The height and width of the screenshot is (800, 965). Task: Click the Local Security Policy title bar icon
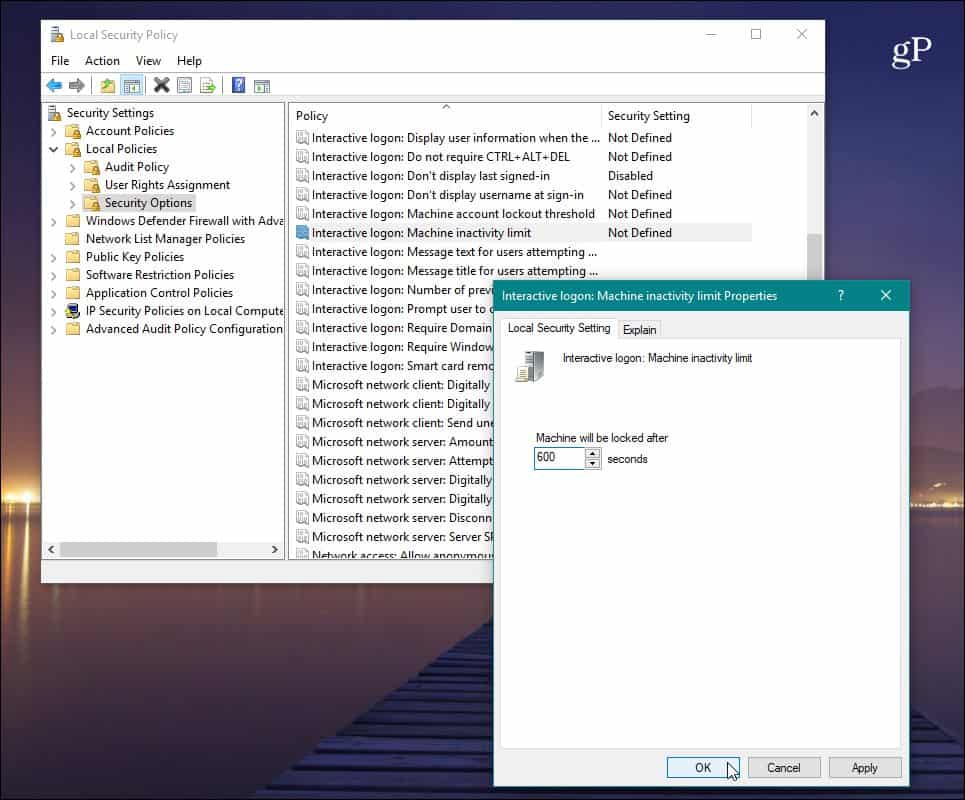click(57, 34)
